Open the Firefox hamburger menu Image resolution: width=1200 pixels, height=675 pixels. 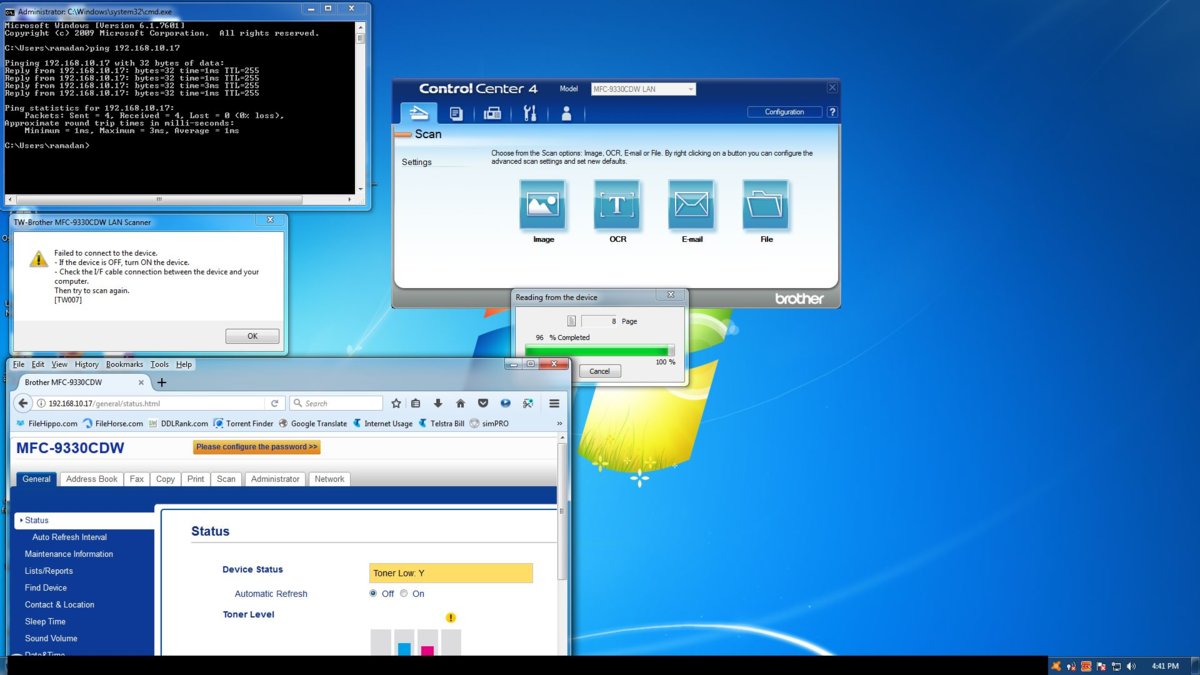click(553, 403)
